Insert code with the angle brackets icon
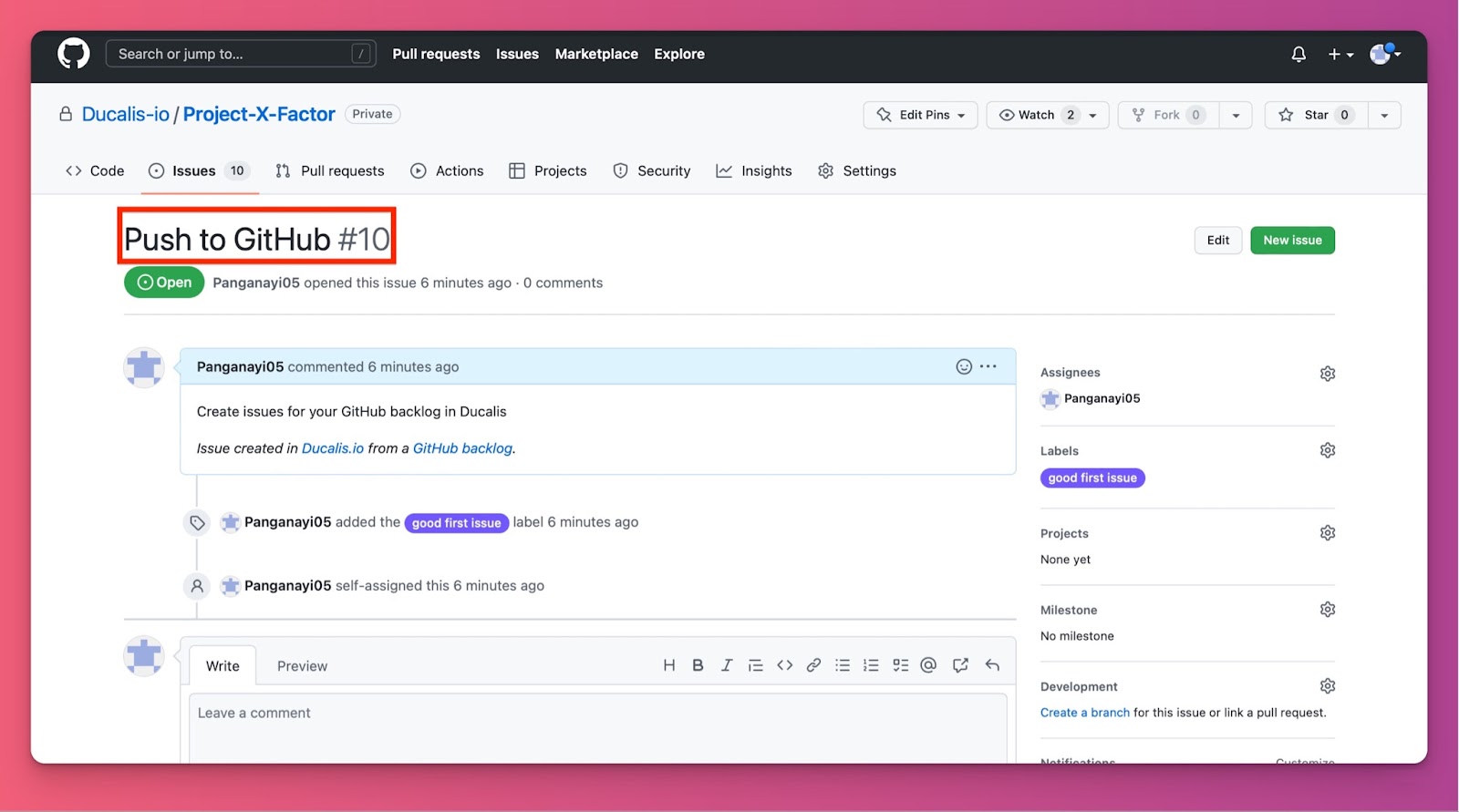 point(784,665)
